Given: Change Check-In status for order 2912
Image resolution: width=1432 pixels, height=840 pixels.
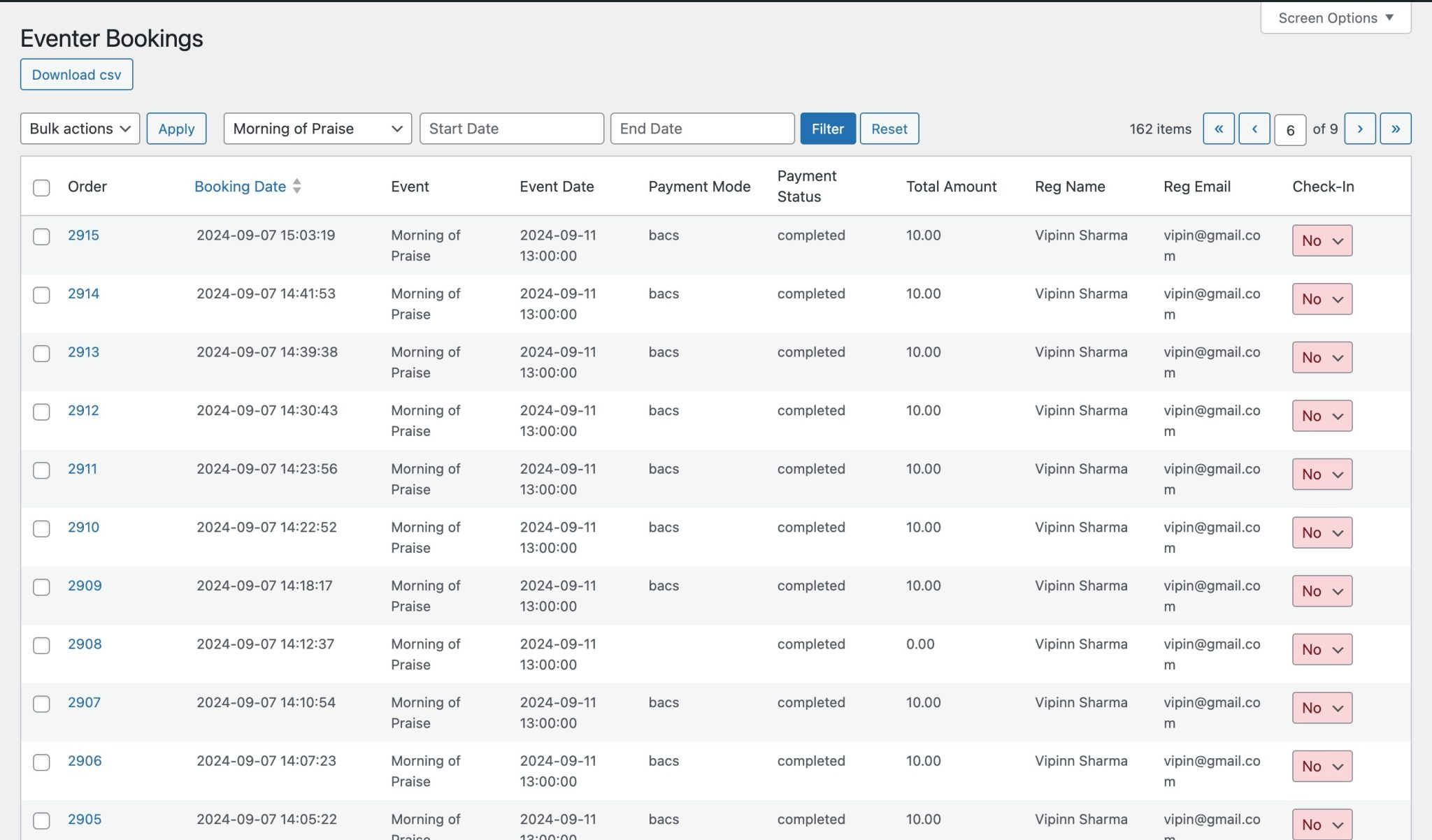Looking at the screenshot, I should click(1322, 416).
